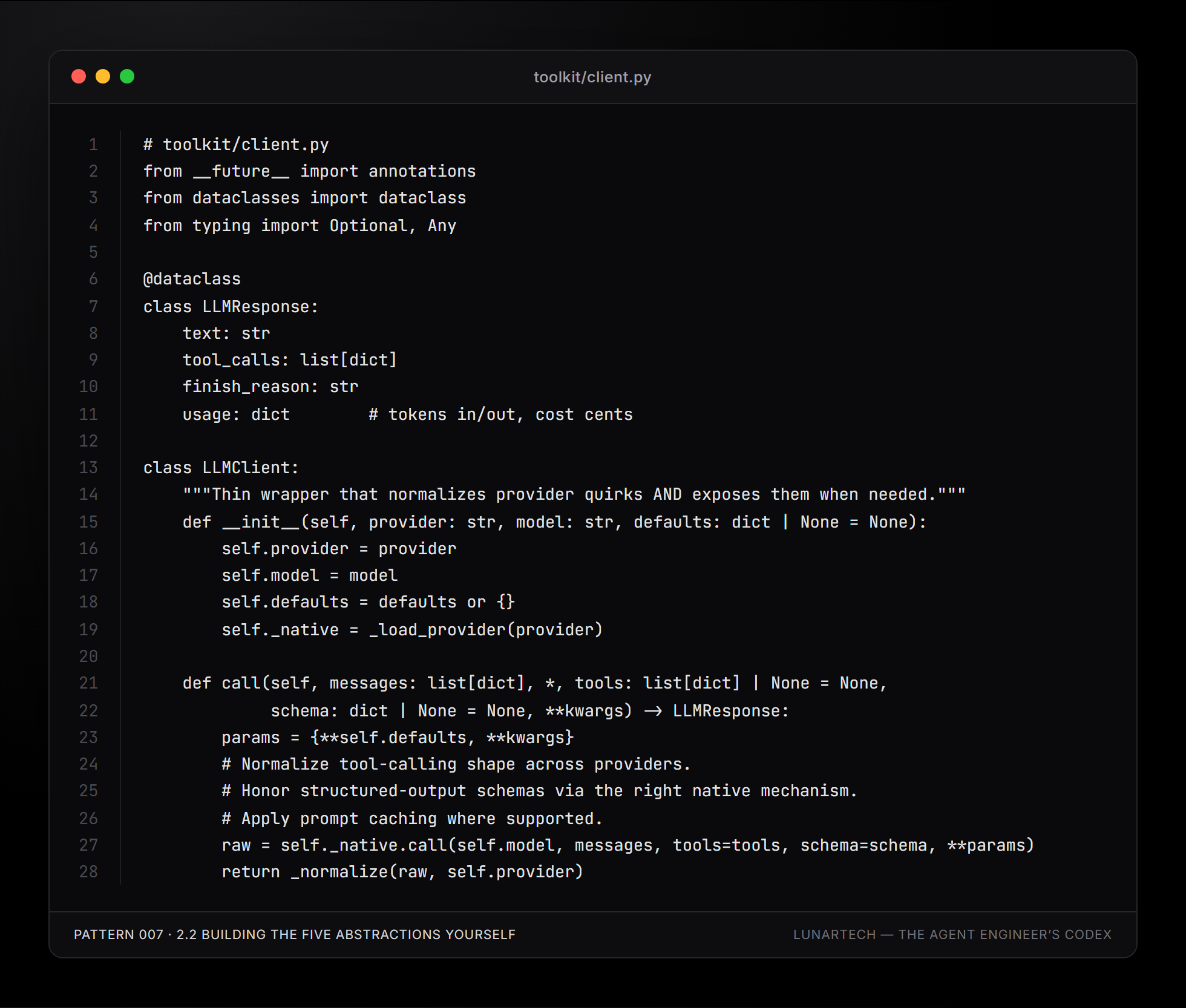
Task: Click 'self.provider = provider' assignment
Action: [339, 549]
